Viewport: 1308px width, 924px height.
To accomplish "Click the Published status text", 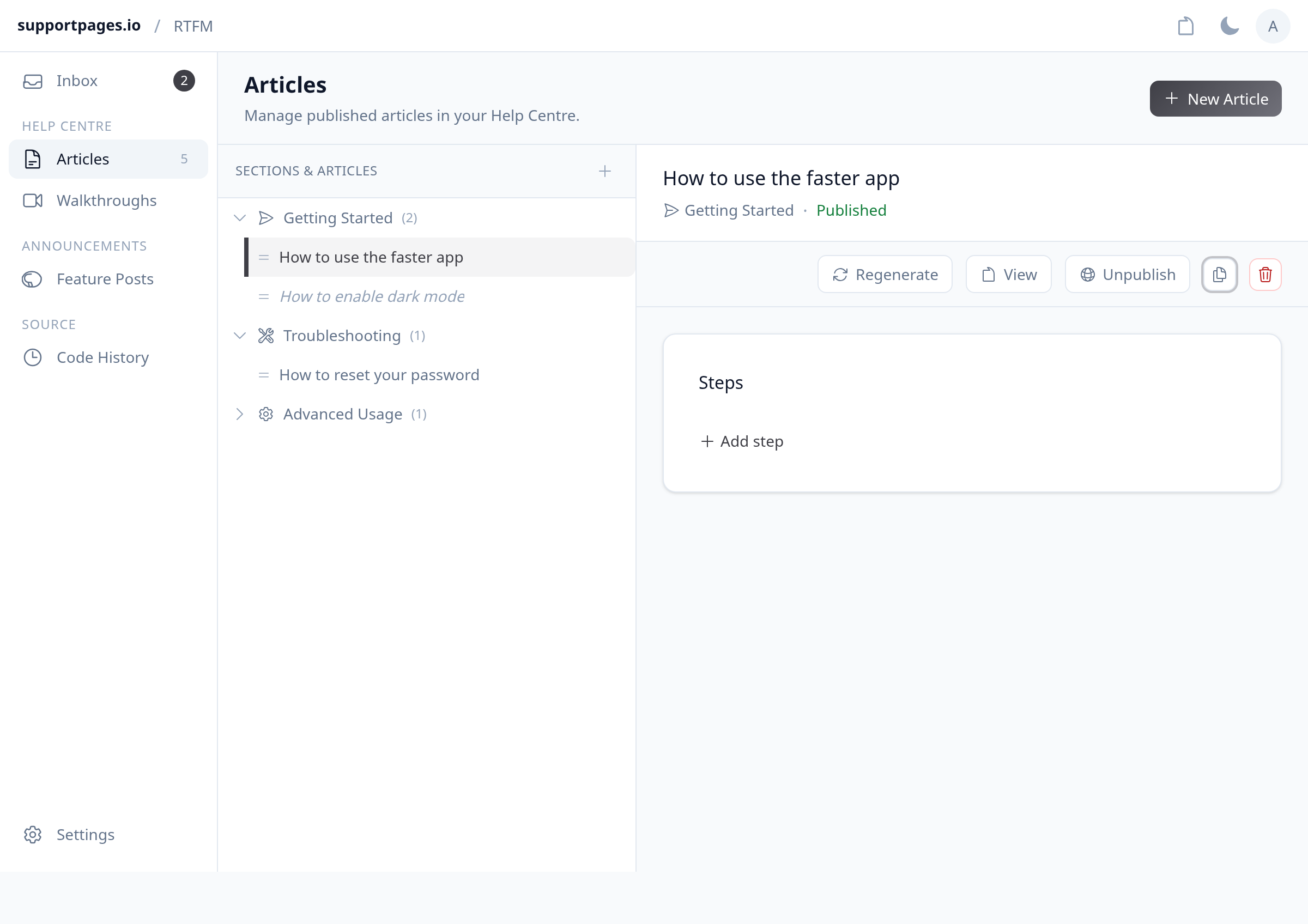I will tap(851, 211).
